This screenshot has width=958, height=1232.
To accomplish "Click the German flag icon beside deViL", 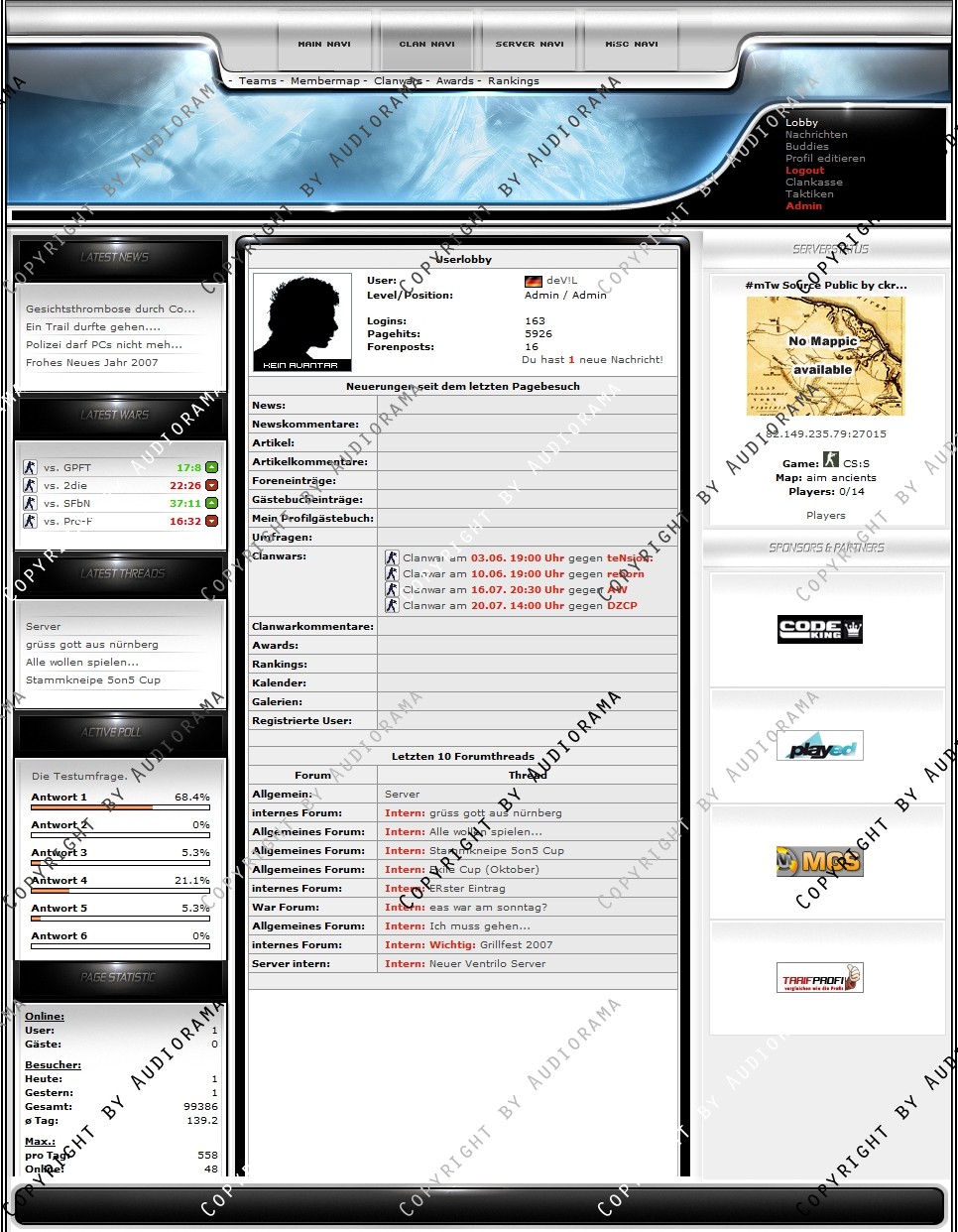I will pos(534,281).
